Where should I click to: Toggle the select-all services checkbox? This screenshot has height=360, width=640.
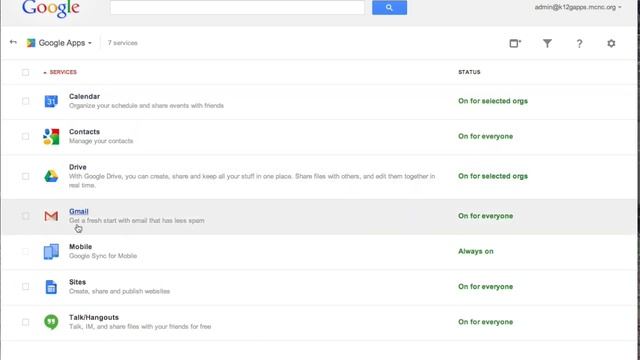click(x=25, y=72)
